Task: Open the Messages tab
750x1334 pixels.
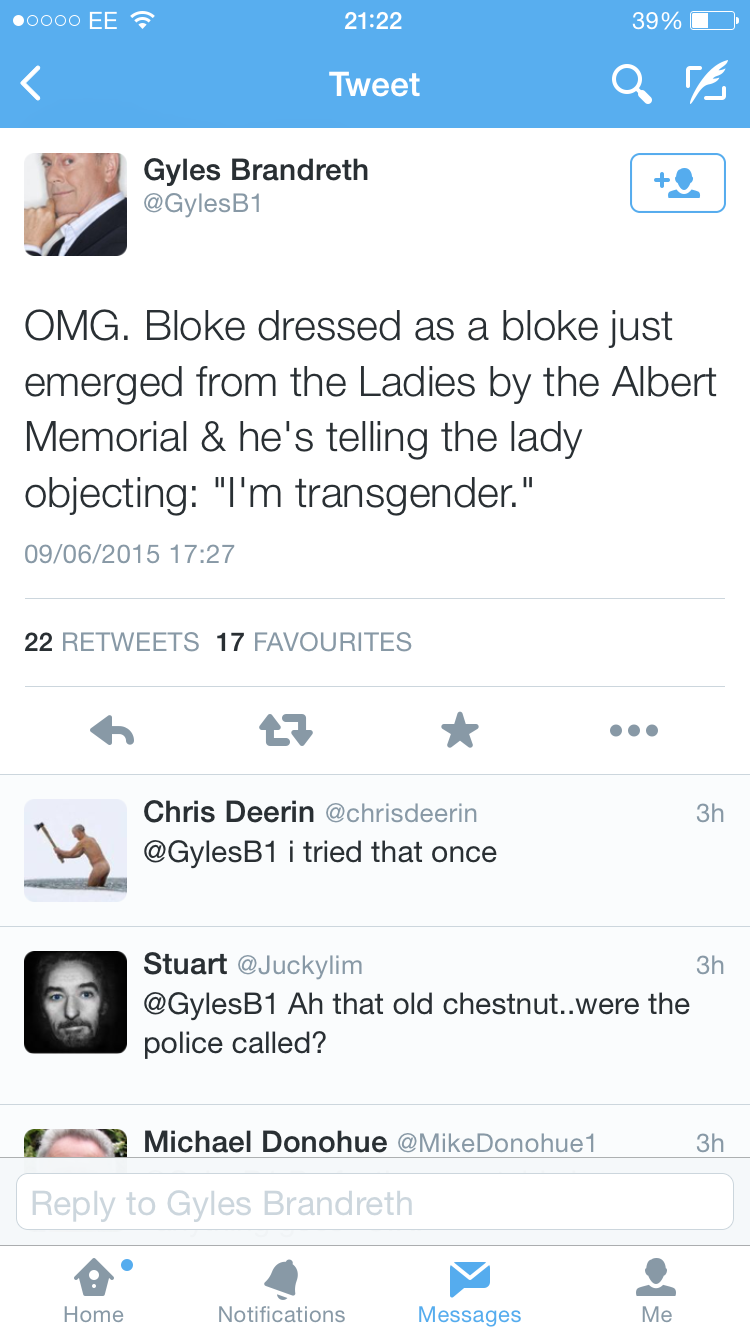Action: pyautogui.click(x=469, y=1290)
